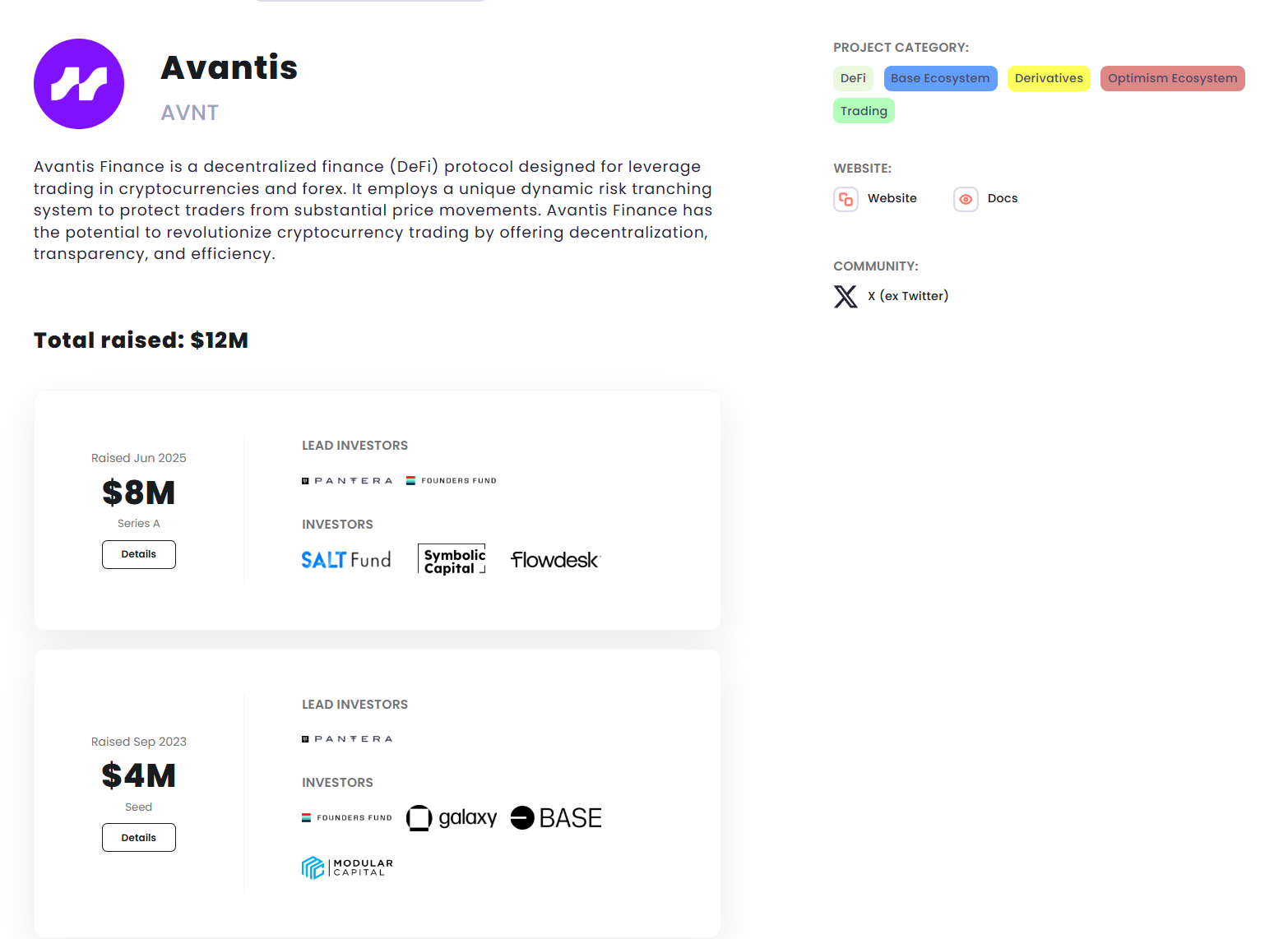Click the yellow Derivatives category tag
This screenshot has width=1288, height=939.
(x=1049, y=78)
